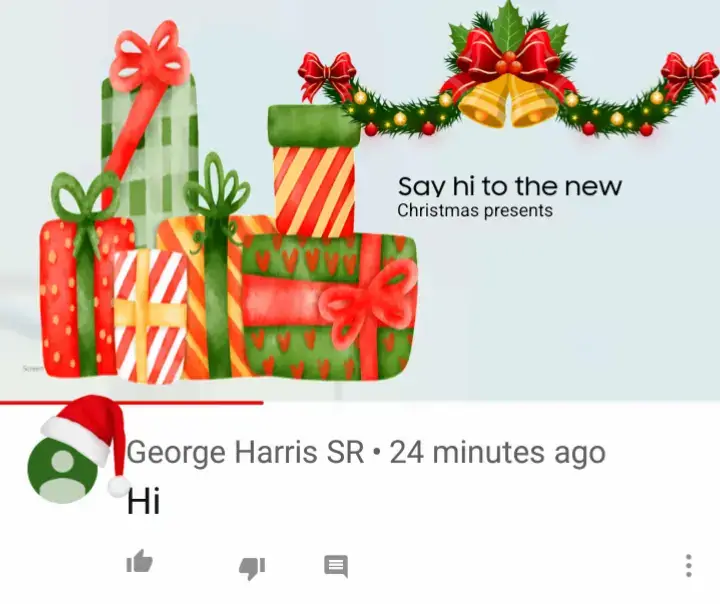Click the white-striped box with yellow ribbon
The width and height of the screenshot is (720, 604).
(151, 317)
